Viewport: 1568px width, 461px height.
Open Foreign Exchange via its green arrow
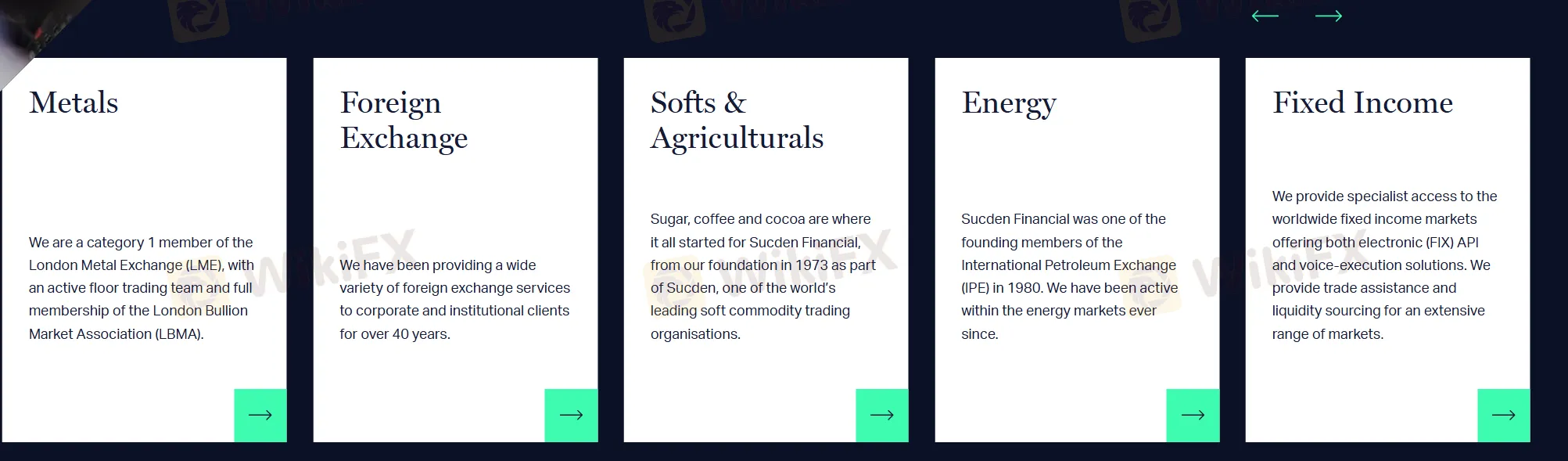pos(571,415)
